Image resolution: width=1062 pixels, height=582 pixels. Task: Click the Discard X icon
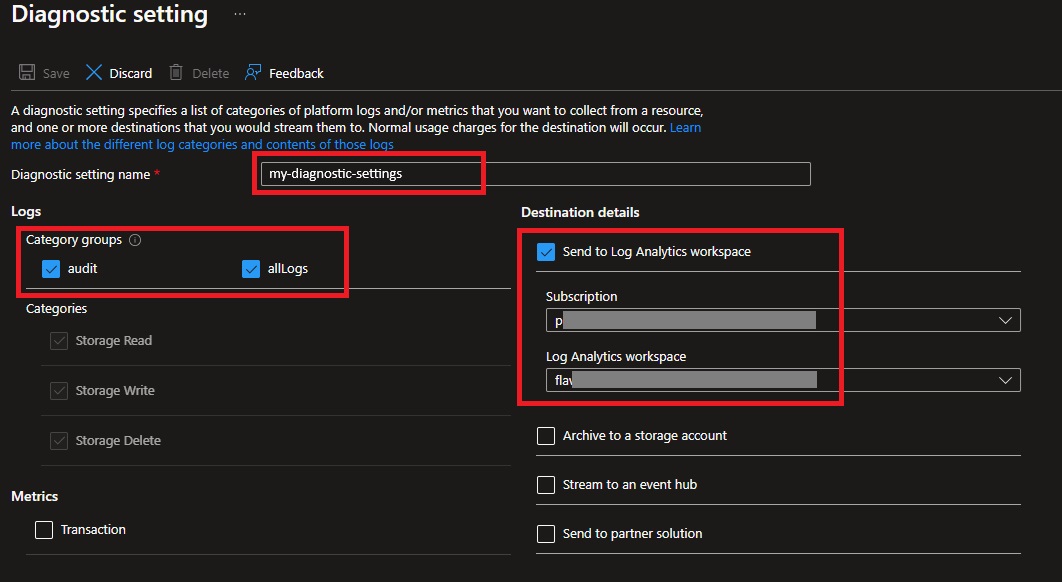[x=93, y=72]
